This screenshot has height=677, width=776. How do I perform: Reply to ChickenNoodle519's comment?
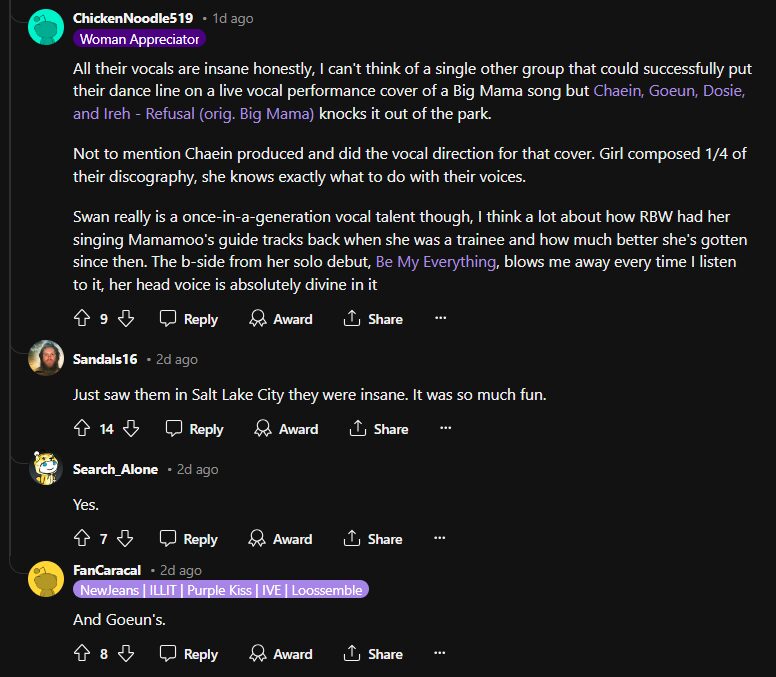click(x=189, y=319)
